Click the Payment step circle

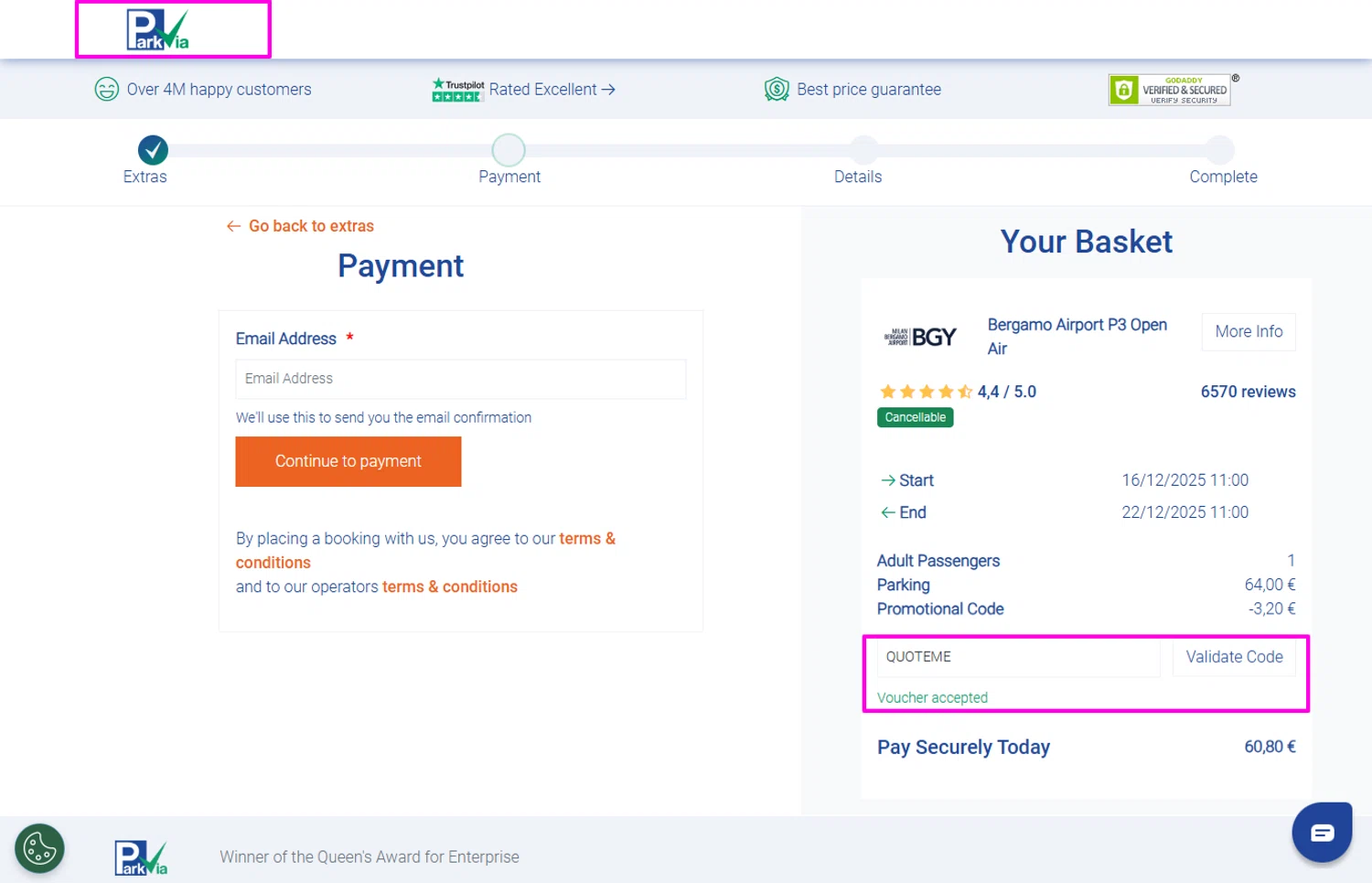[509, 149]
